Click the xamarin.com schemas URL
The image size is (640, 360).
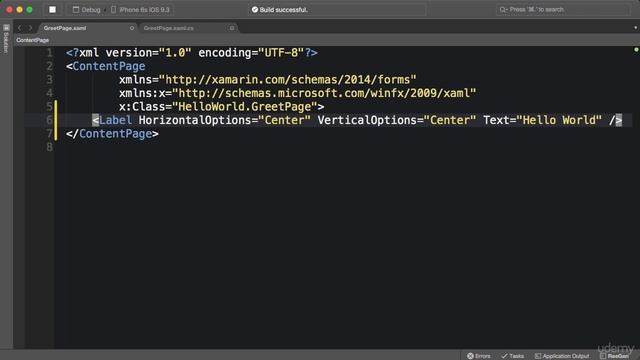tap(287, 80)
